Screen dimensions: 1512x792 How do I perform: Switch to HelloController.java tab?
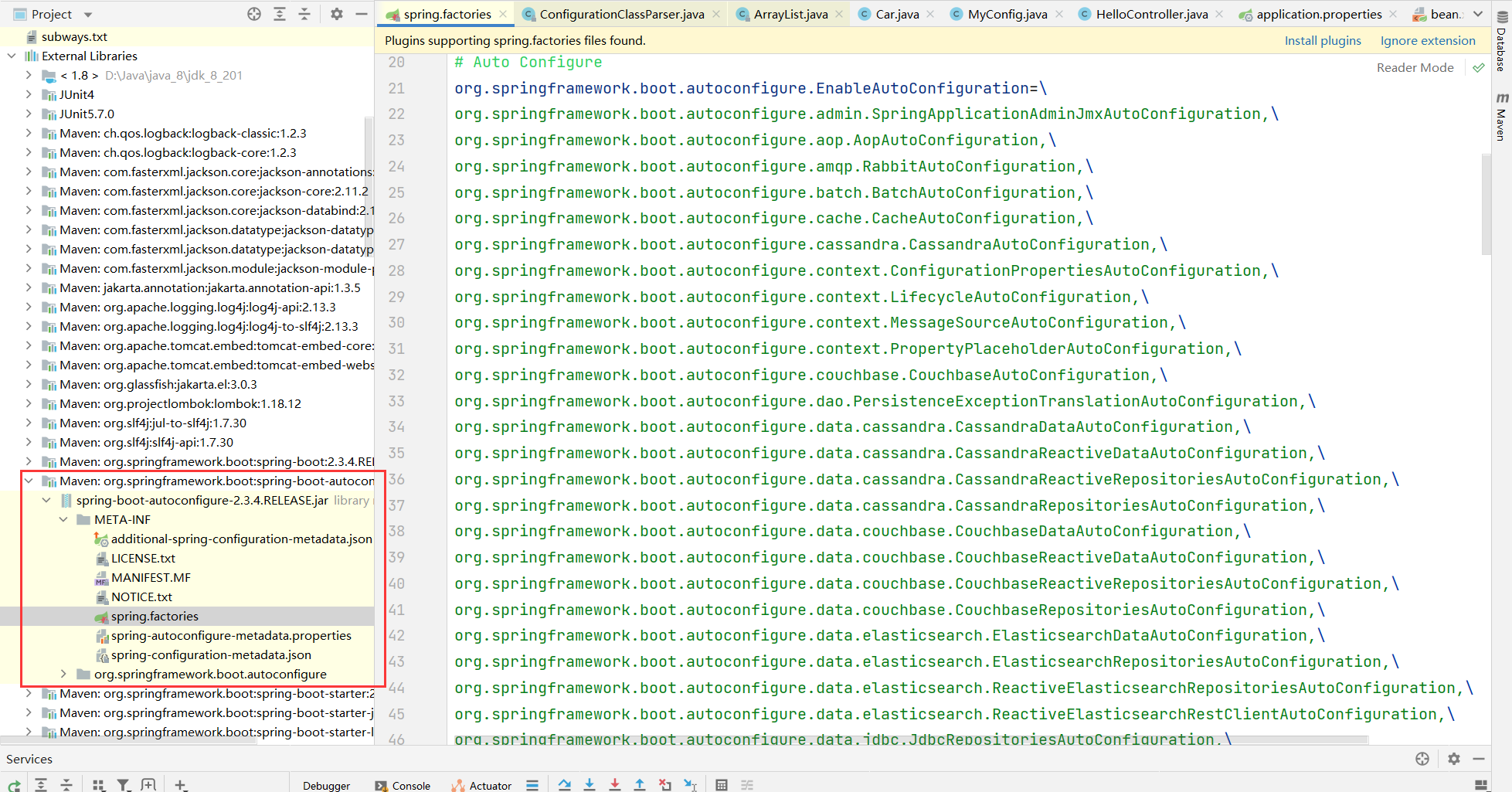pos(1151,14)
